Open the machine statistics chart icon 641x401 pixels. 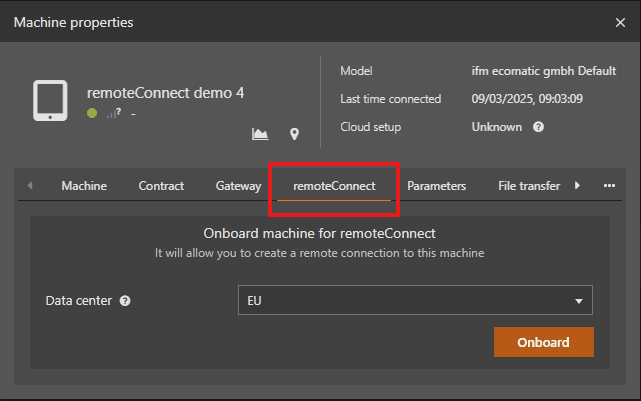point(260,134)
